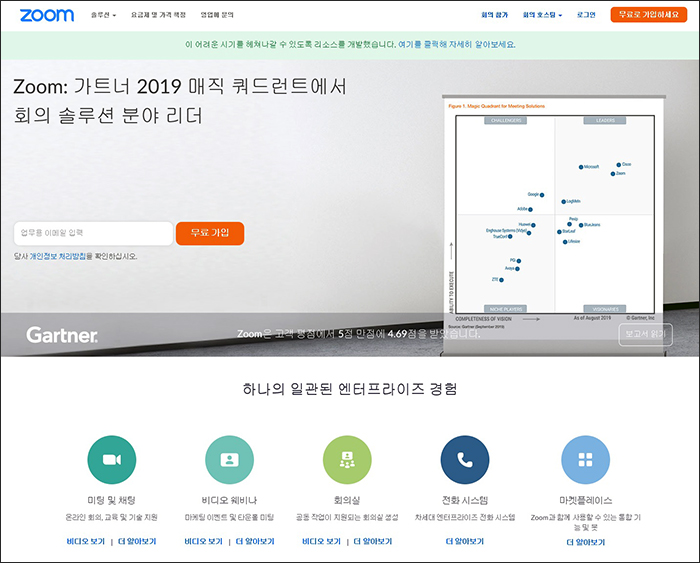The width and height of the screenshot is (700, 563).
Task: Click the 하나의 일관된 엔터프라이즈 경험 heading
Action: click(350, 389)
